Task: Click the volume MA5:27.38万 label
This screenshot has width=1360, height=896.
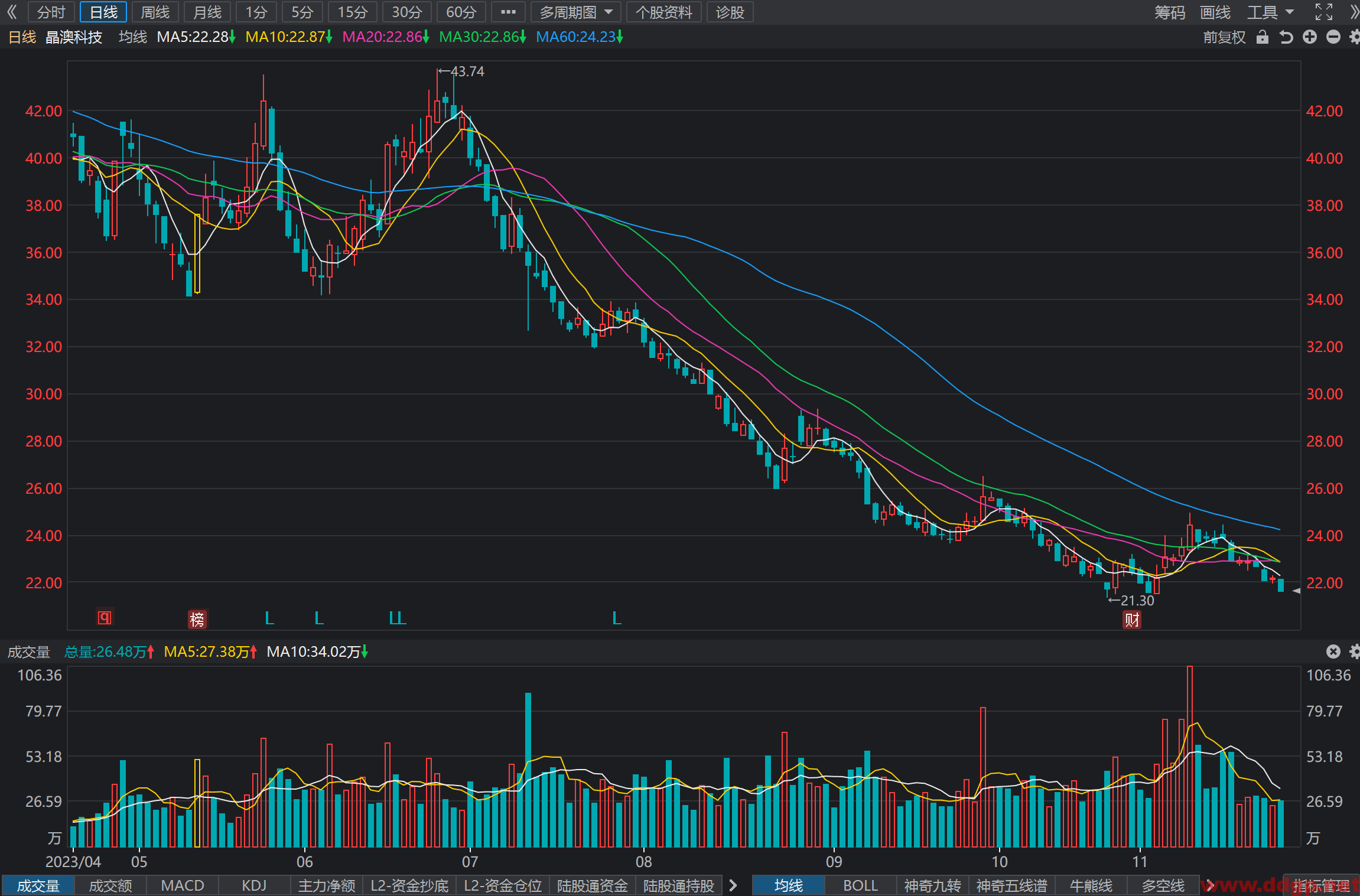Action: [x=210, y=651]
